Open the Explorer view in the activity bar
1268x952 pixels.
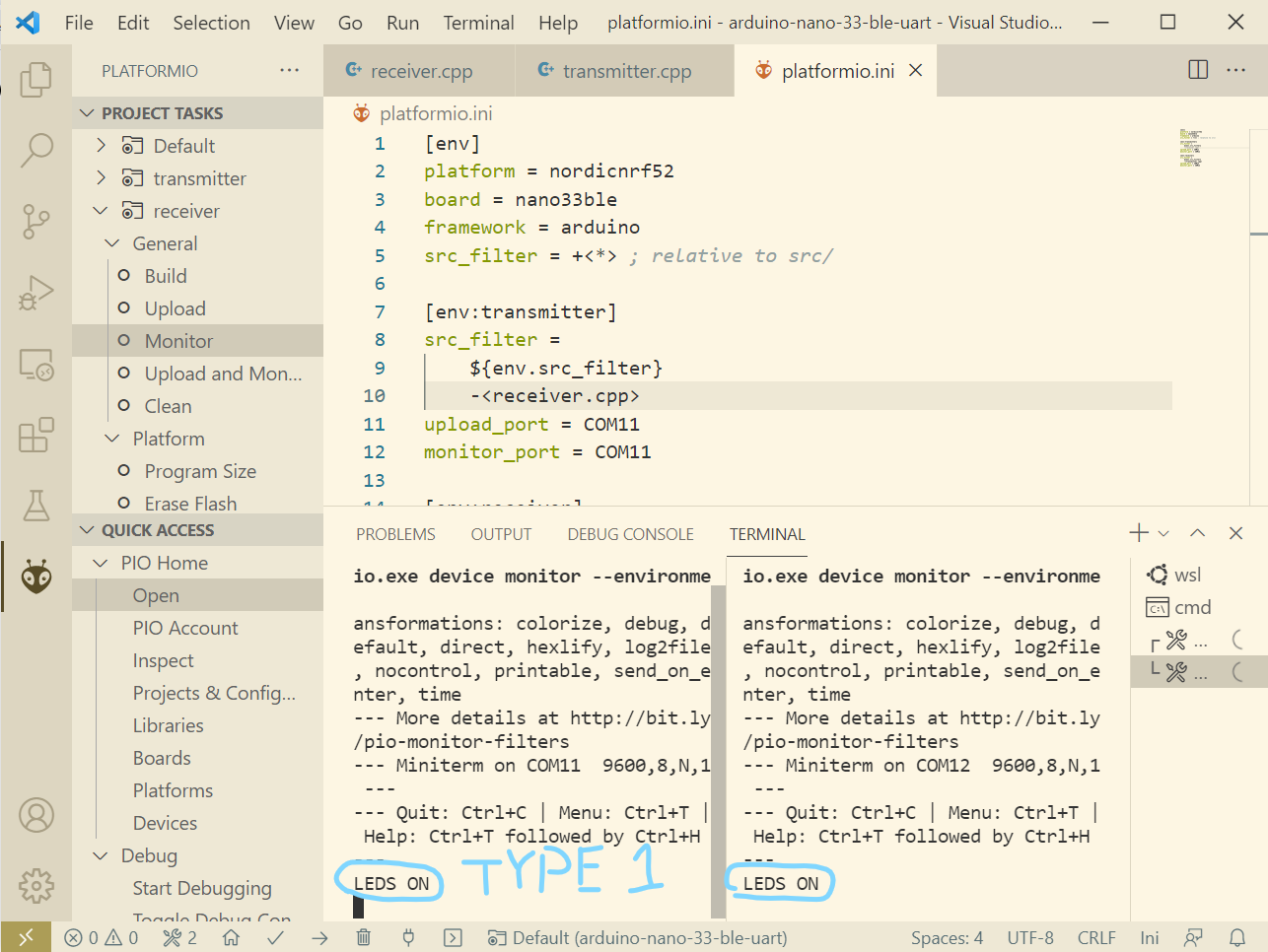tap(36, 79)
